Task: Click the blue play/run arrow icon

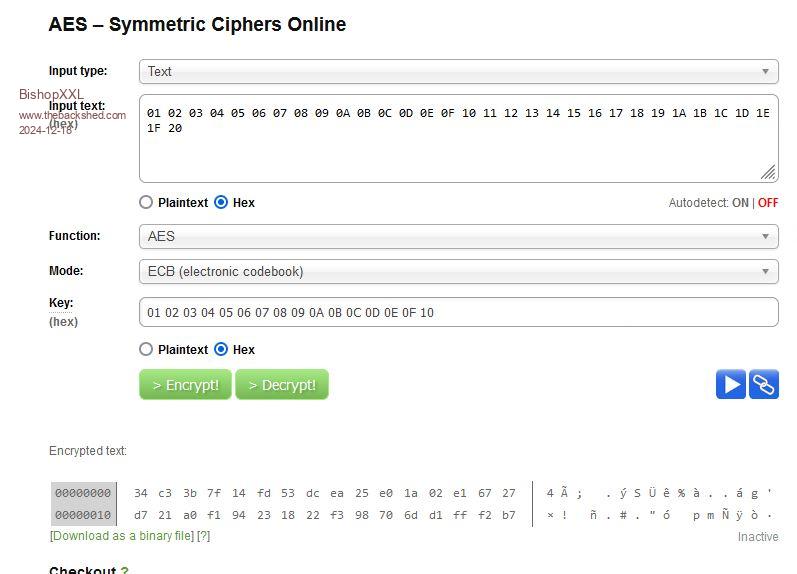Action: (731, 384)
